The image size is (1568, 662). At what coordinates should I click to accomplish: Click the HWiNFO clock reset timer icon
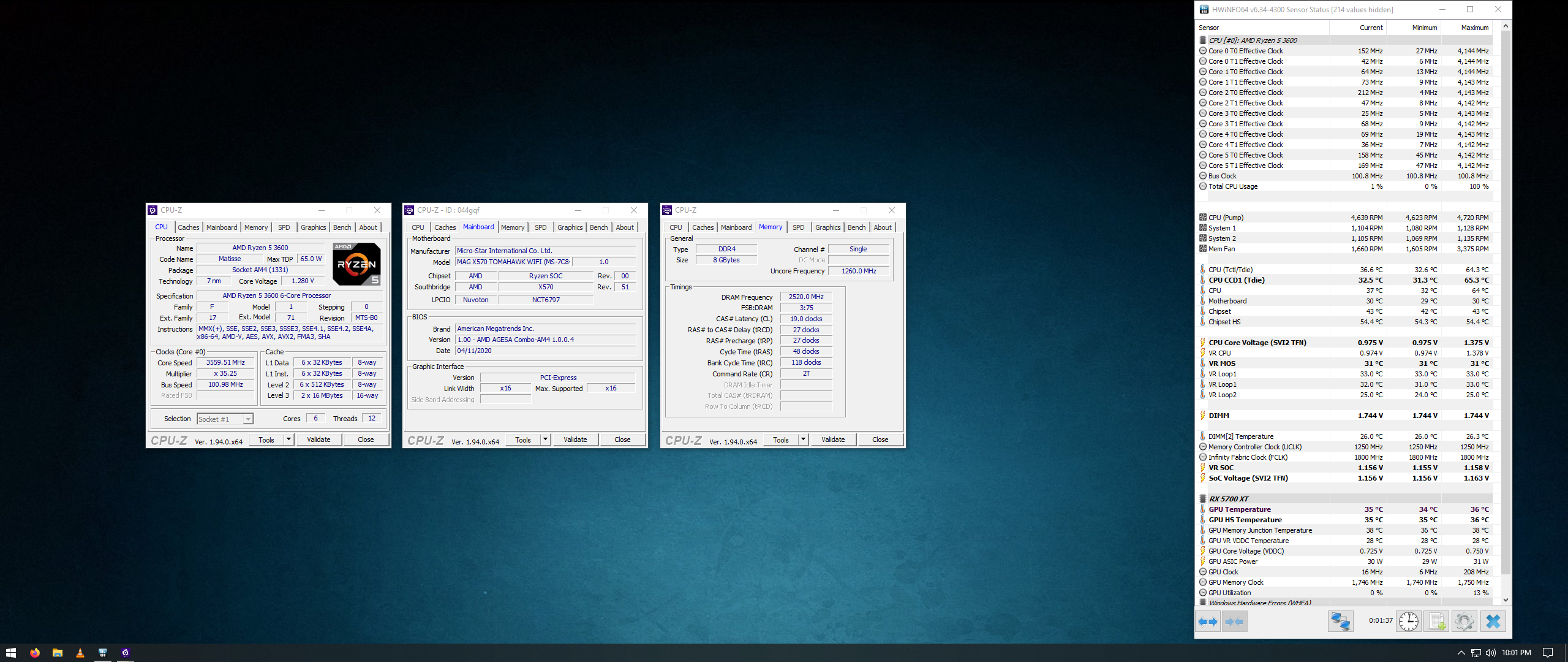pos(1408,622)
